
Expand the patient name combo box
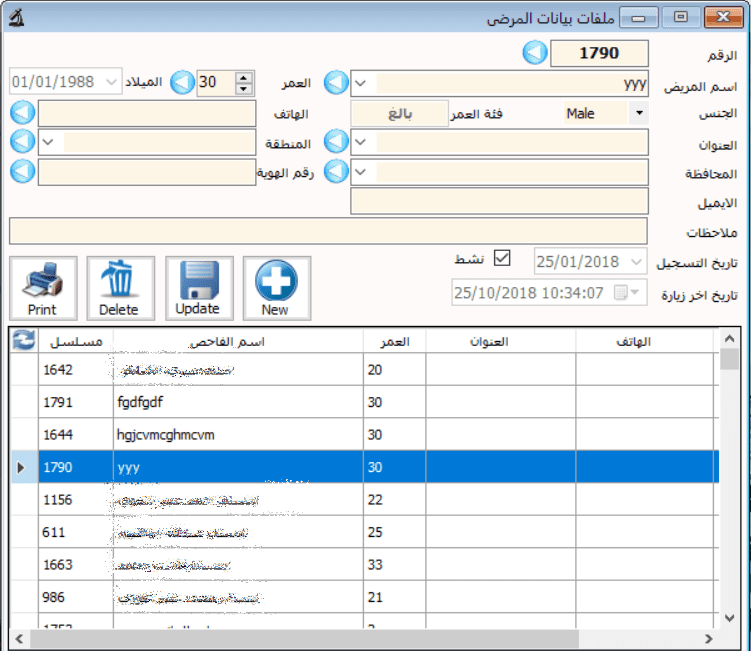point(360,83)
